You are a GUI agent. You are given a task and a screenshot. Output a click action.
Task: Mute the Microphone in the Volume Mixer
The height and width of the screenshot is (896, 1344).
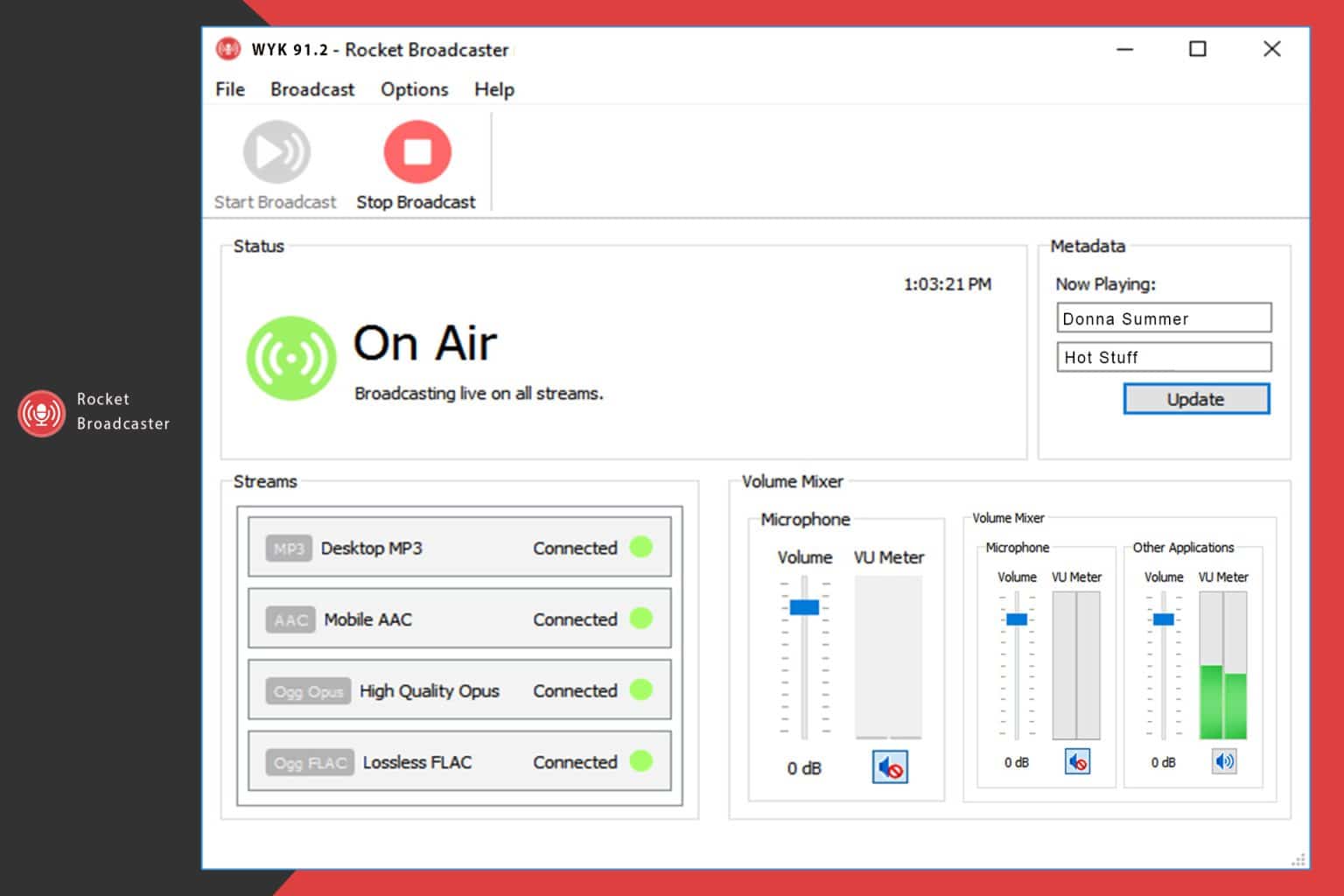(x=890, y=768)
